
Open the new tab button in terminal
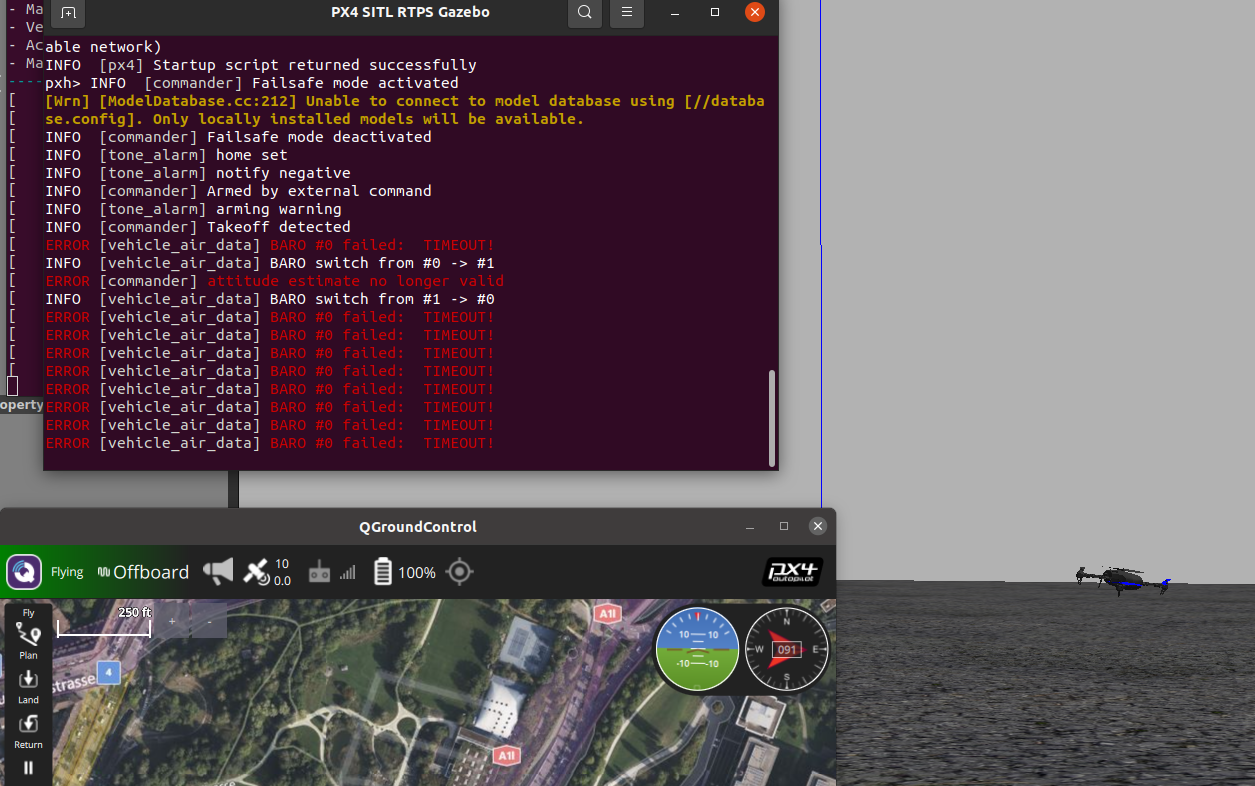[x=68, y=13]
